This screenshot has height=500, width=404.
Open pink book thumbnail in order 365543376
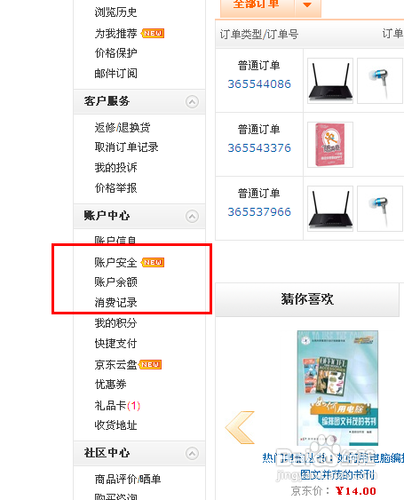330,145
